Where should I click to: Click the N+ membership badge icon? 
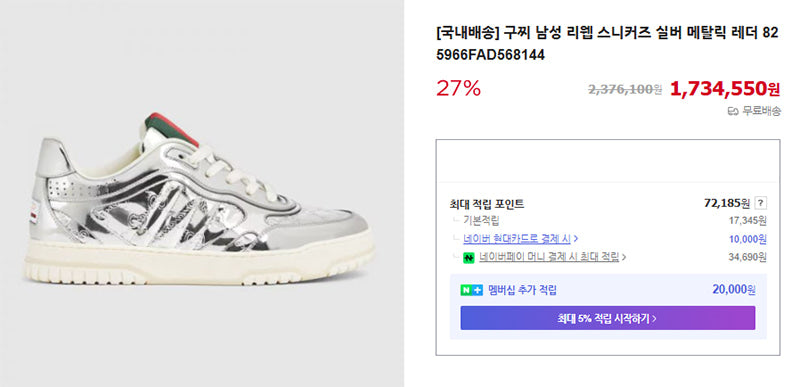point(471,291)
